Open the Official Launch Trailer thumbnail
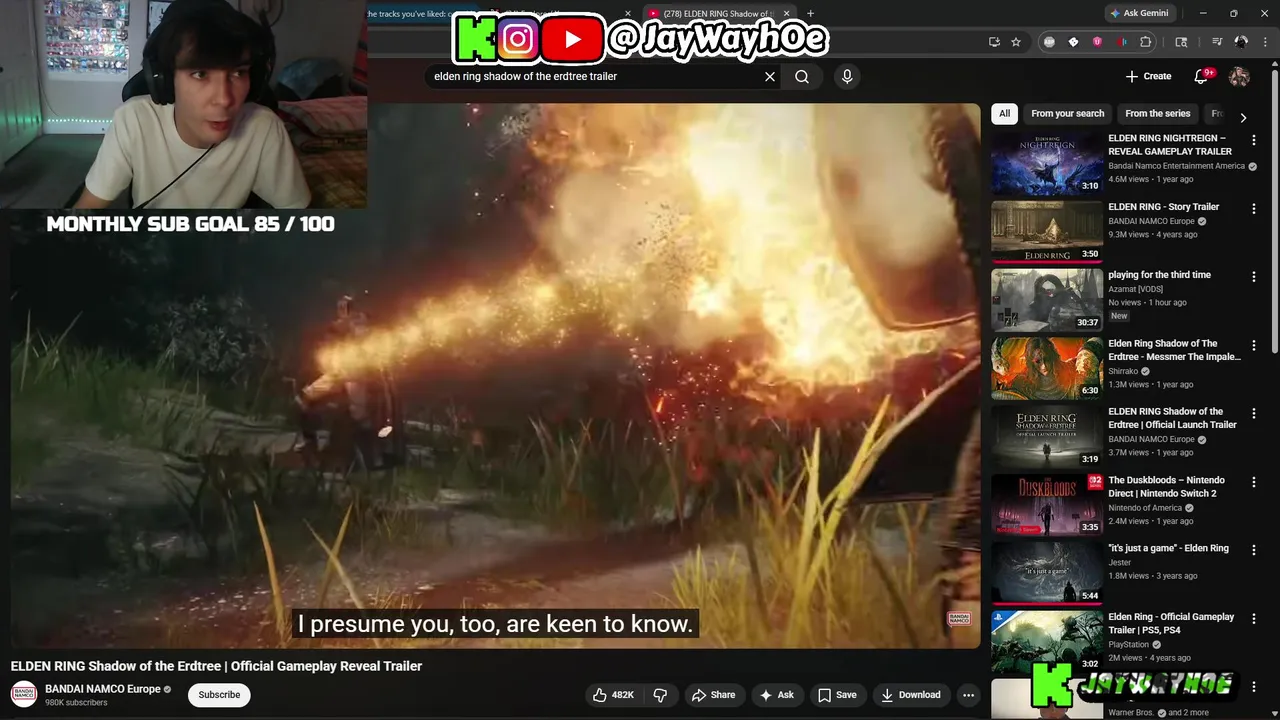The image size is (1280, 720). [x=1047, y=437]
